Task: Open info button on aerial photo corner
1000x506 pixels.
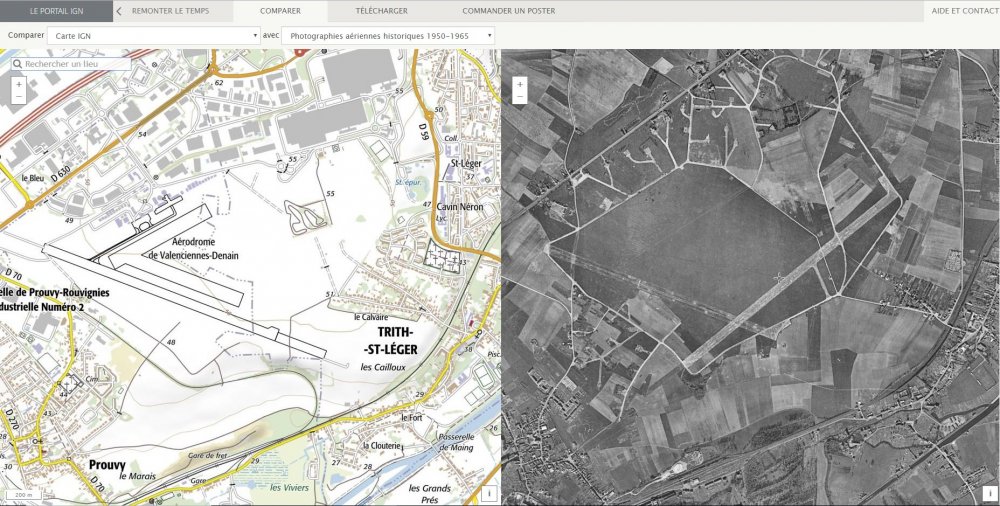Action: (x=989, y=493)
